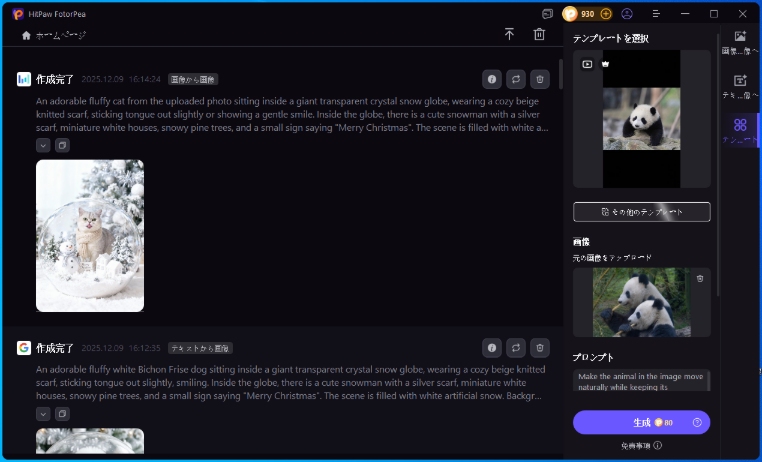Open the cat snow globe result thumbnail
The height and width of the screenshot is (462, 762).
[90, 236]
